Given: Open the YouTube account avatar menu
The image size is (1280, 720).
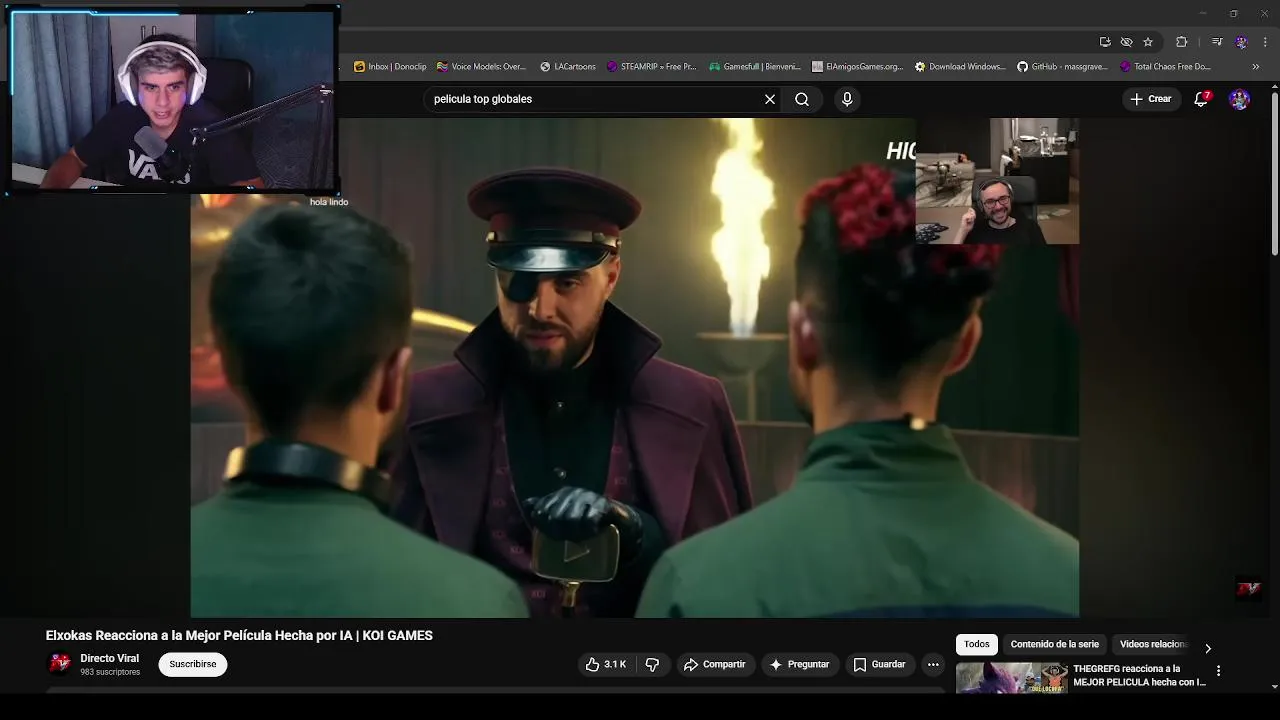Looking at the screenshot, I should (x=1240, y=99).
